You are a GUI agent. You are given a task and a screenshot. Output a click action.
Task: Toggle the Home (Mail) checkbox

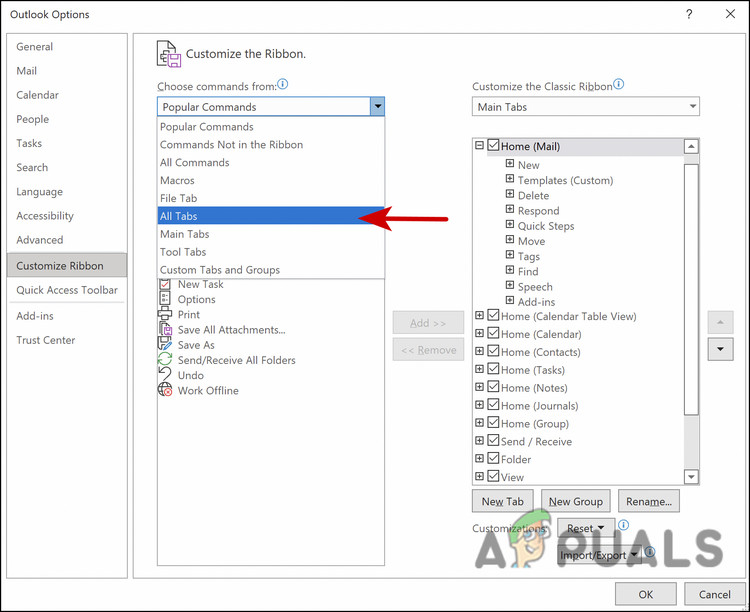pyautogui.click(x=493, y=145)
